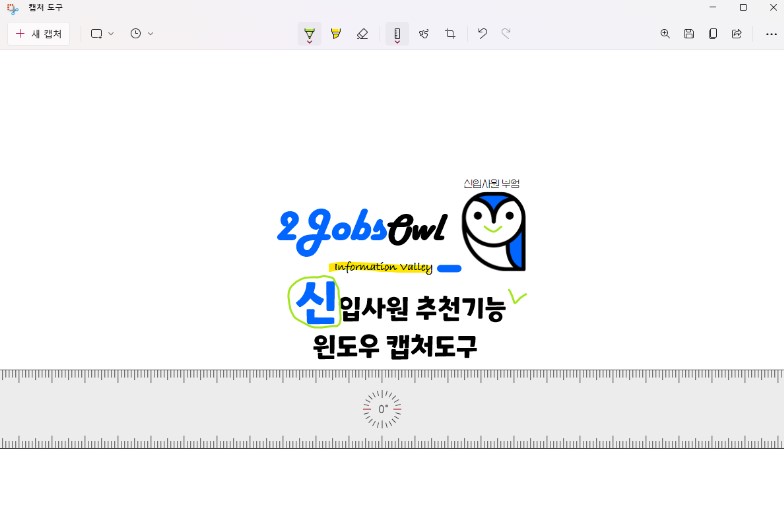Select the yellow highlighter tool
This screenshot has width=784, height=518.
(336, 34)
